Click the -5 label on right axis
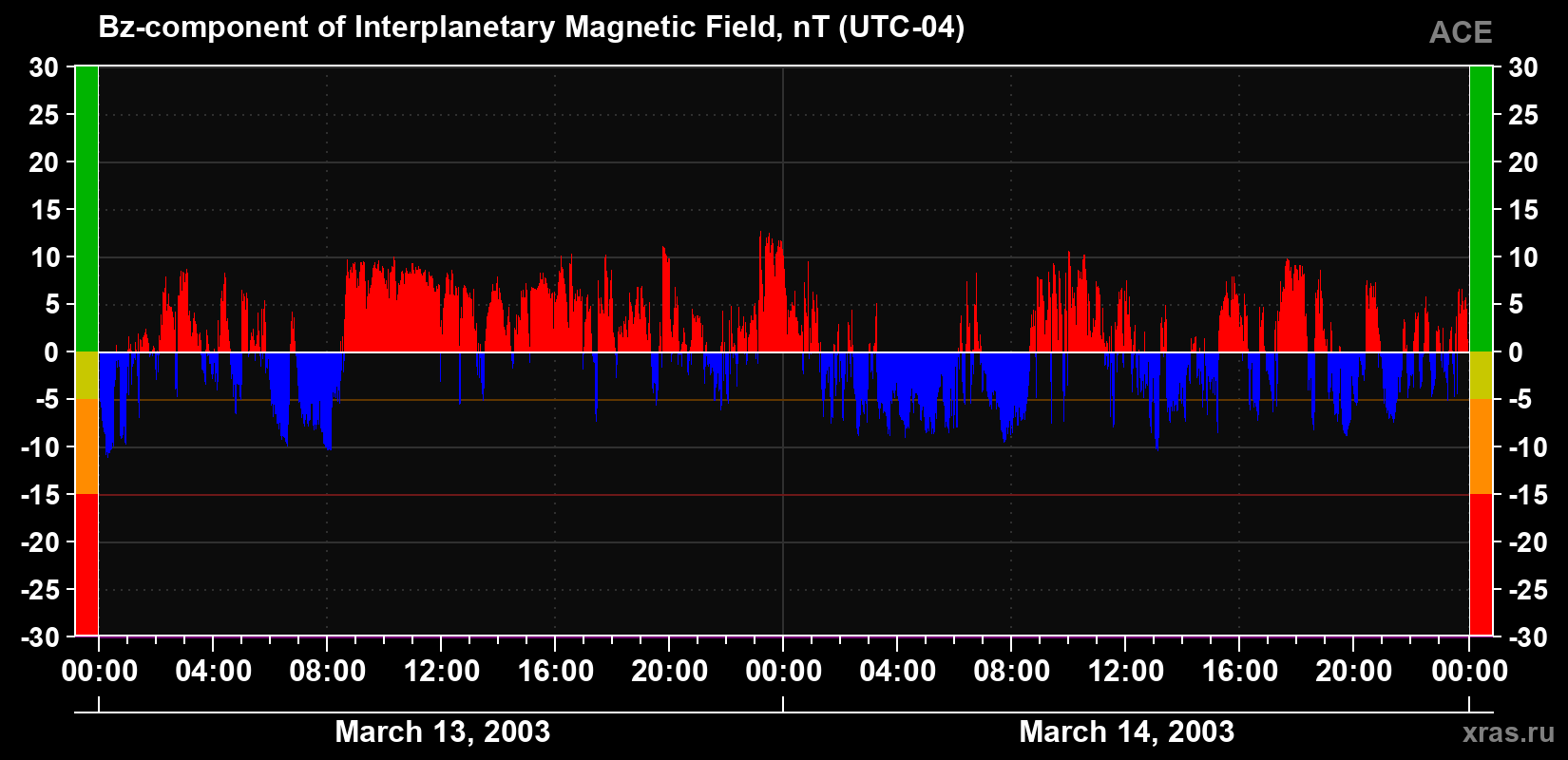Viewport: 1568px width, 760px height. point(1520,400)
